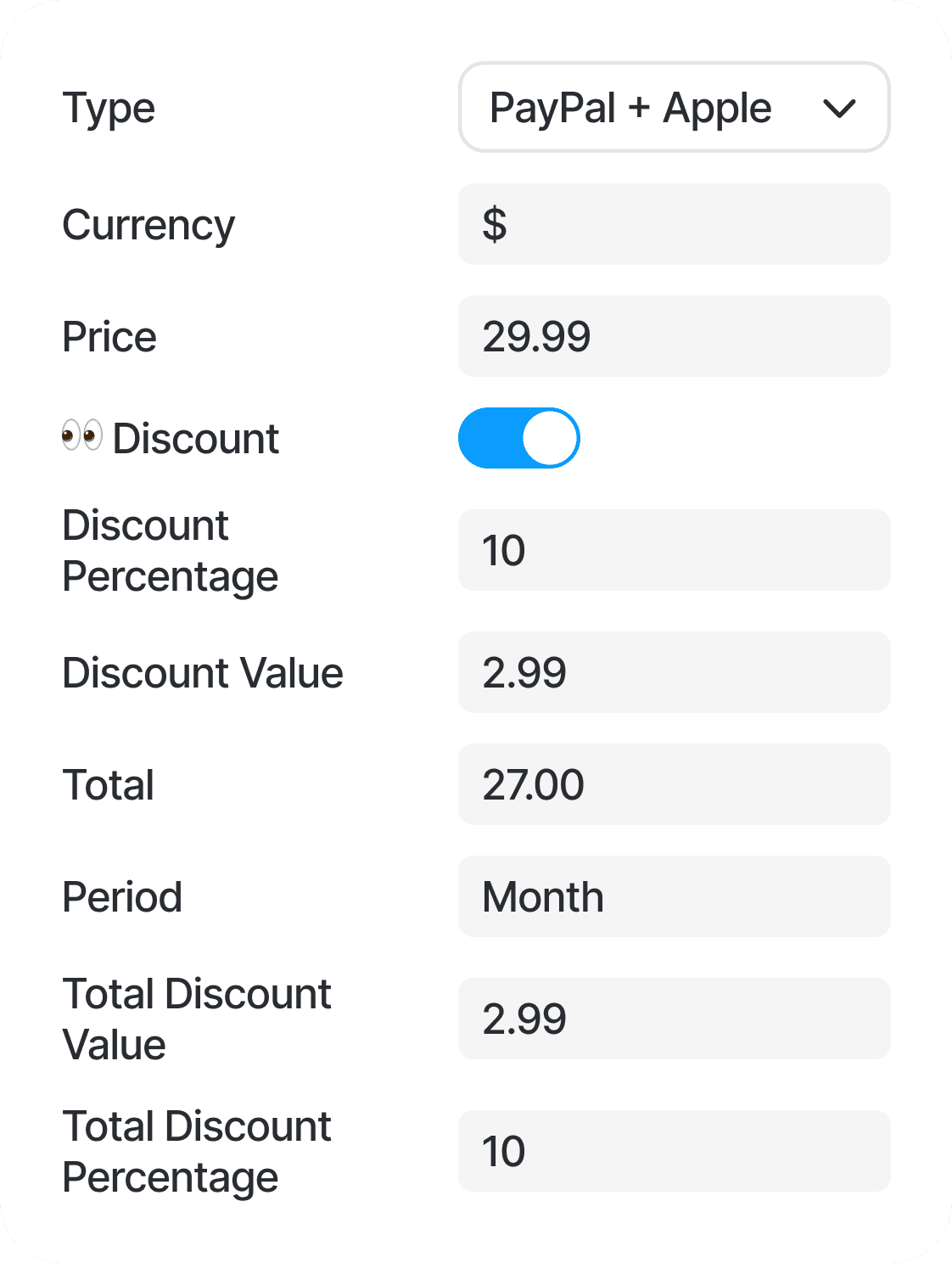Click the Total Discount Value field
The width and height of the screenshot is (952, 1263).
tap(675, 1019)
